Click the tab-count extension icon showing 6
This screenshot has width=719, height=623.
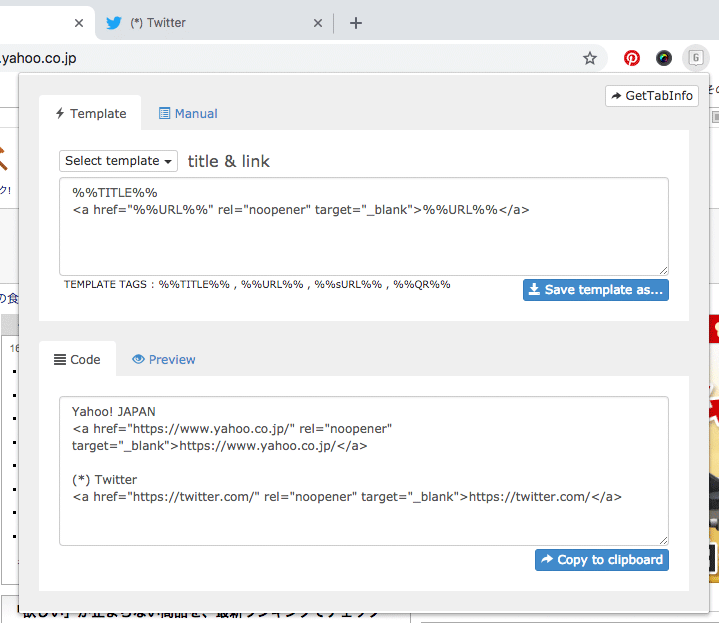pos(696,58)
